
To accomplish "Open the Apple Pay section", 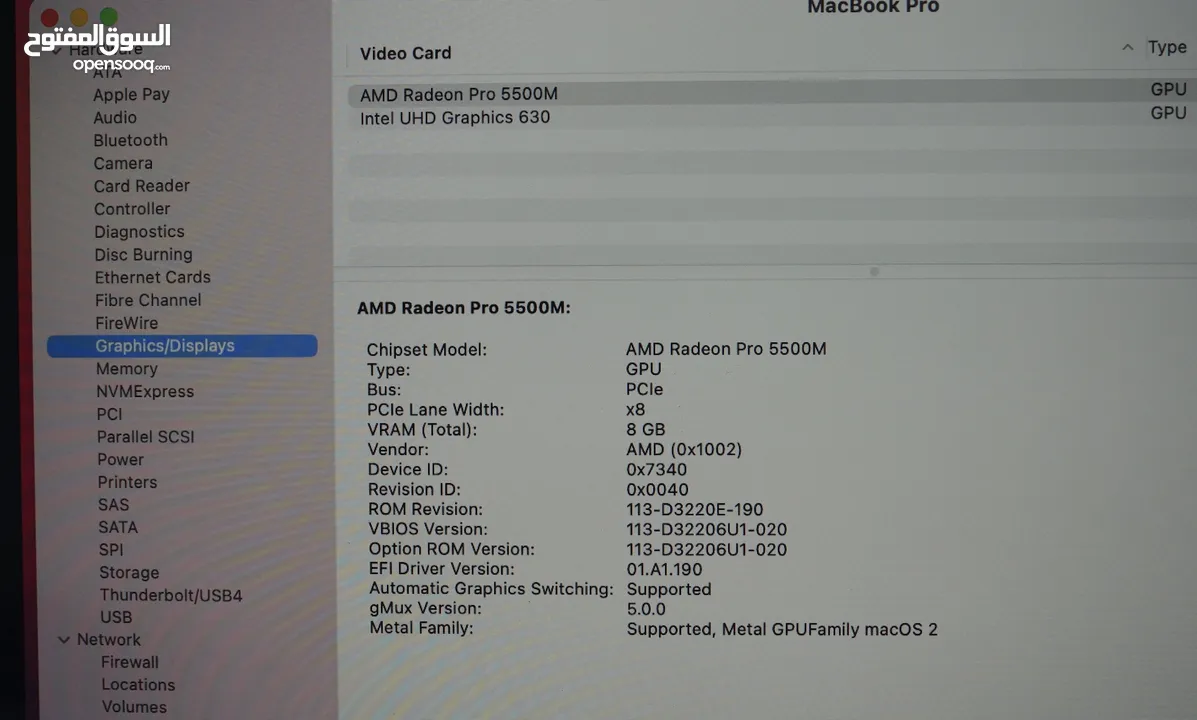I will coord(131,94).
